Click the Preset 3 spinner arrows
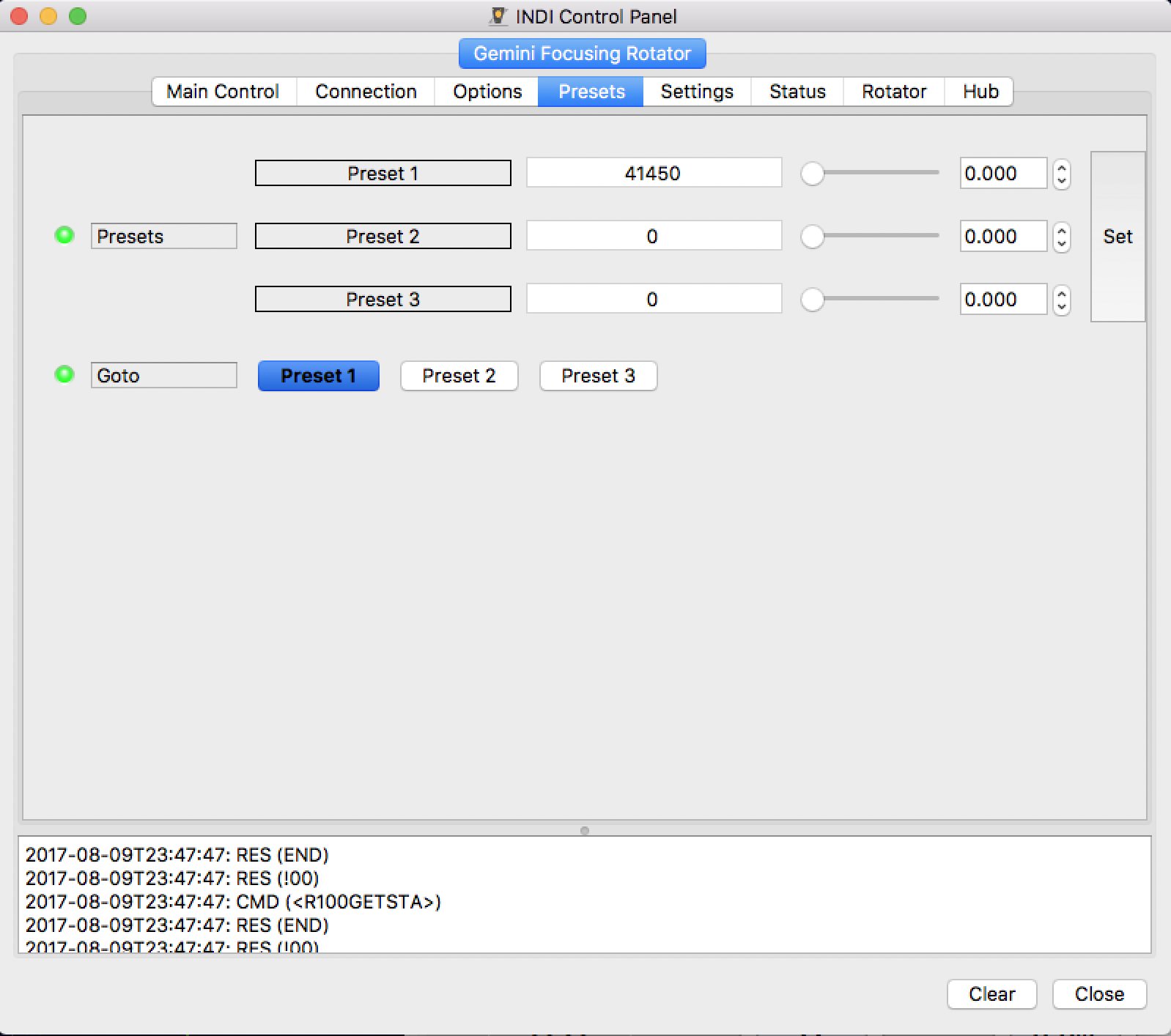The image size is (1171, 1036). (x=1062, y=300)
